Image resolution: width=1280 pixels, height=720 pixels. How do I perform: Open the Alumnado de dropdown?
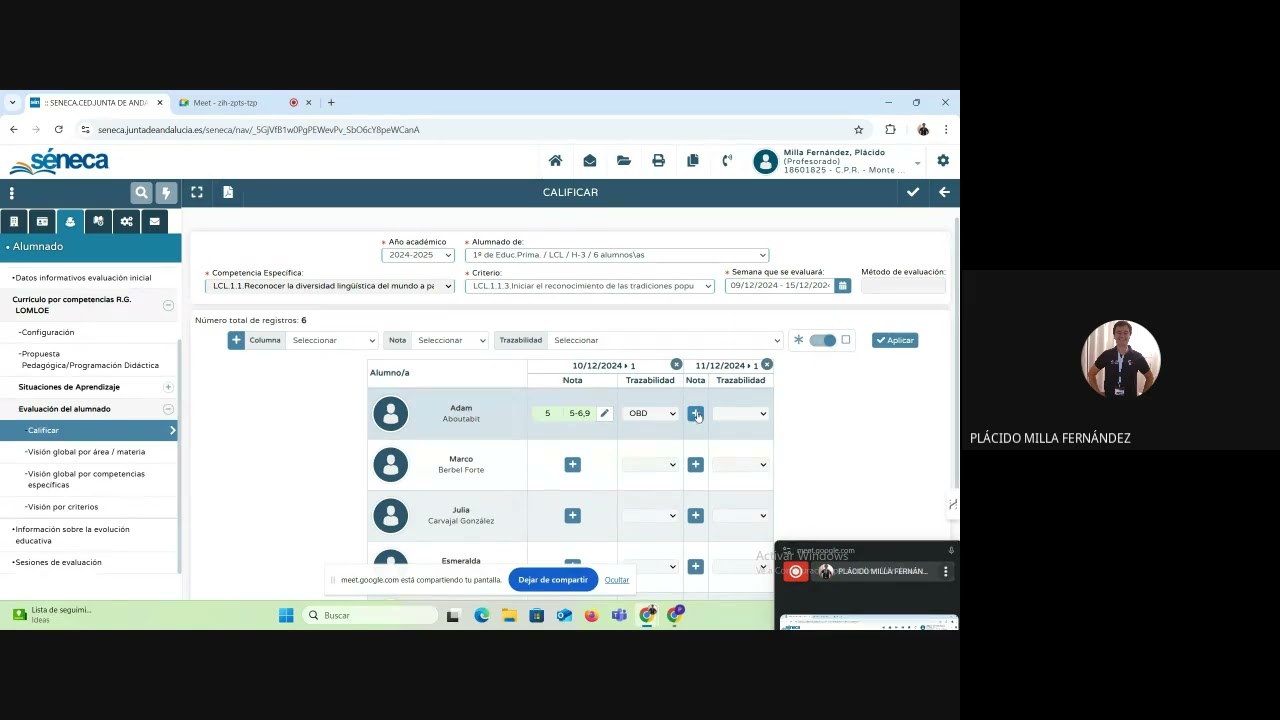click(x=617, y=255)
